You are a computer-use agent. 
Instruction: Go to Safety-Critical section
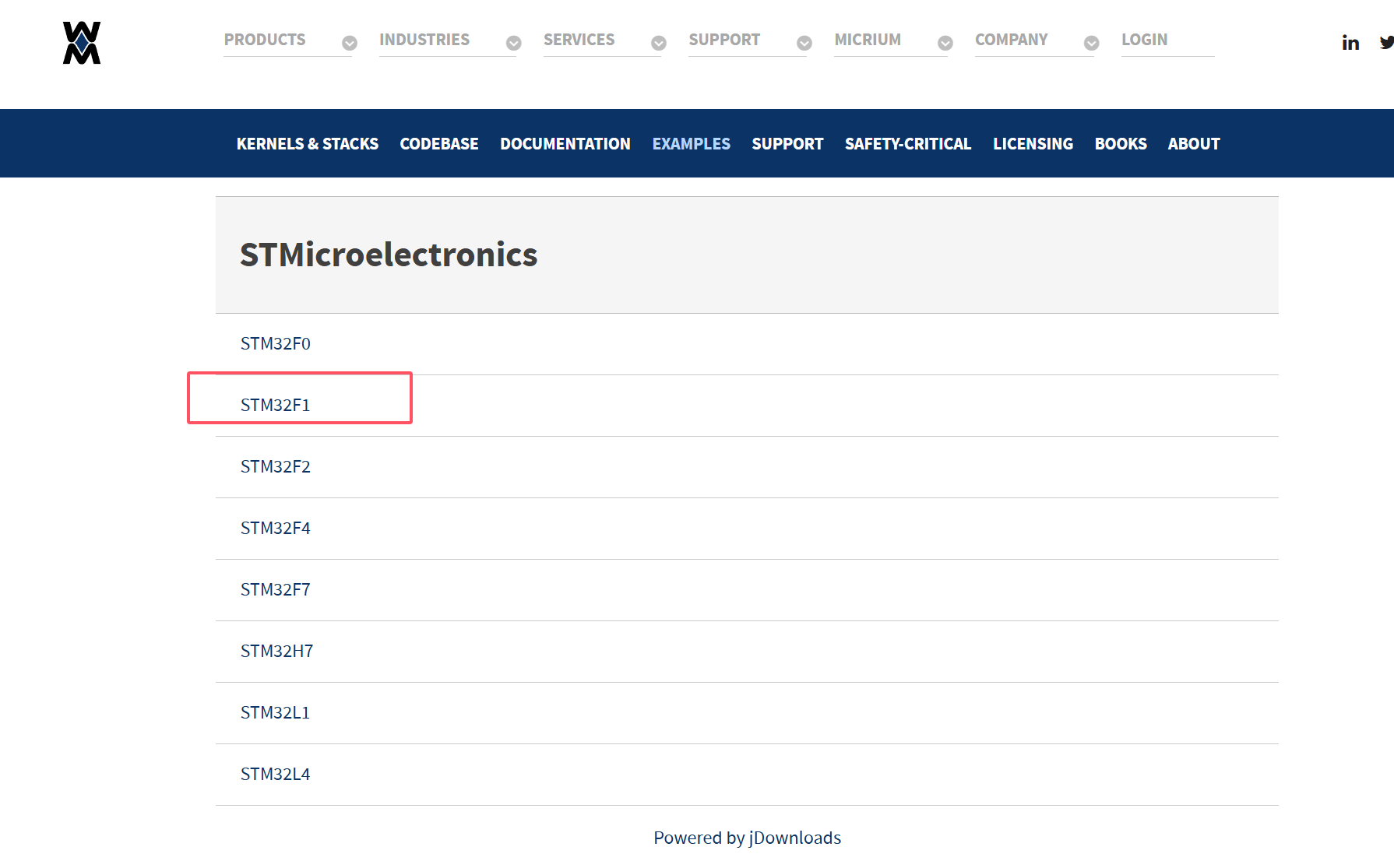tap(908, 144)
